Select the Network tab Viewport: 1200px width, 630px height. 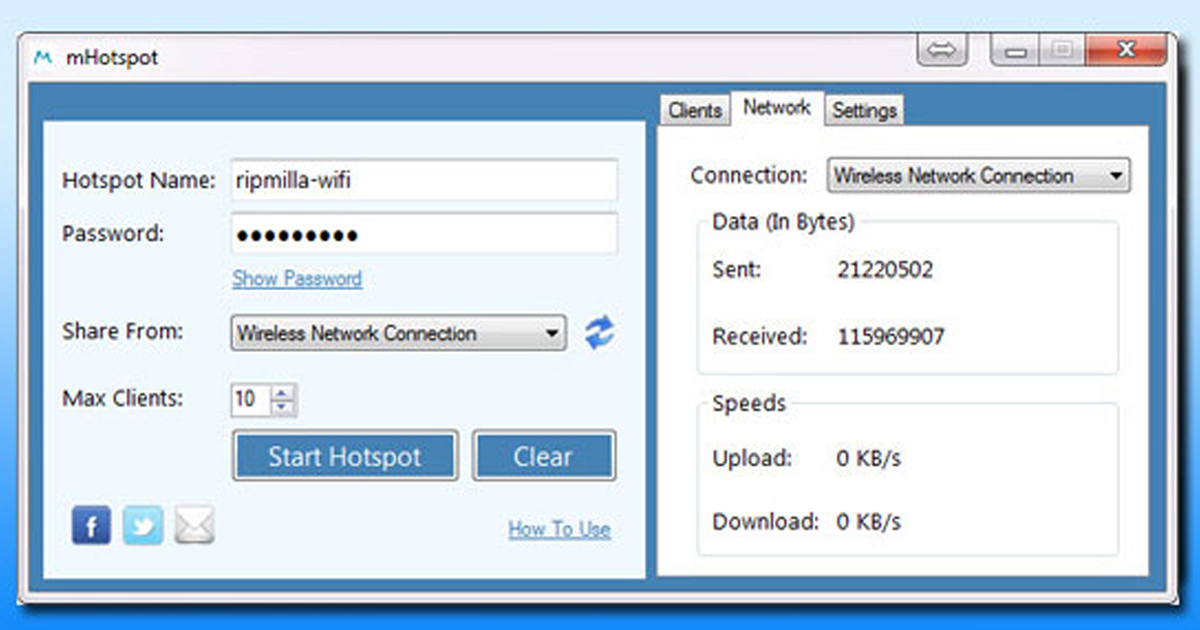point(777,108)
